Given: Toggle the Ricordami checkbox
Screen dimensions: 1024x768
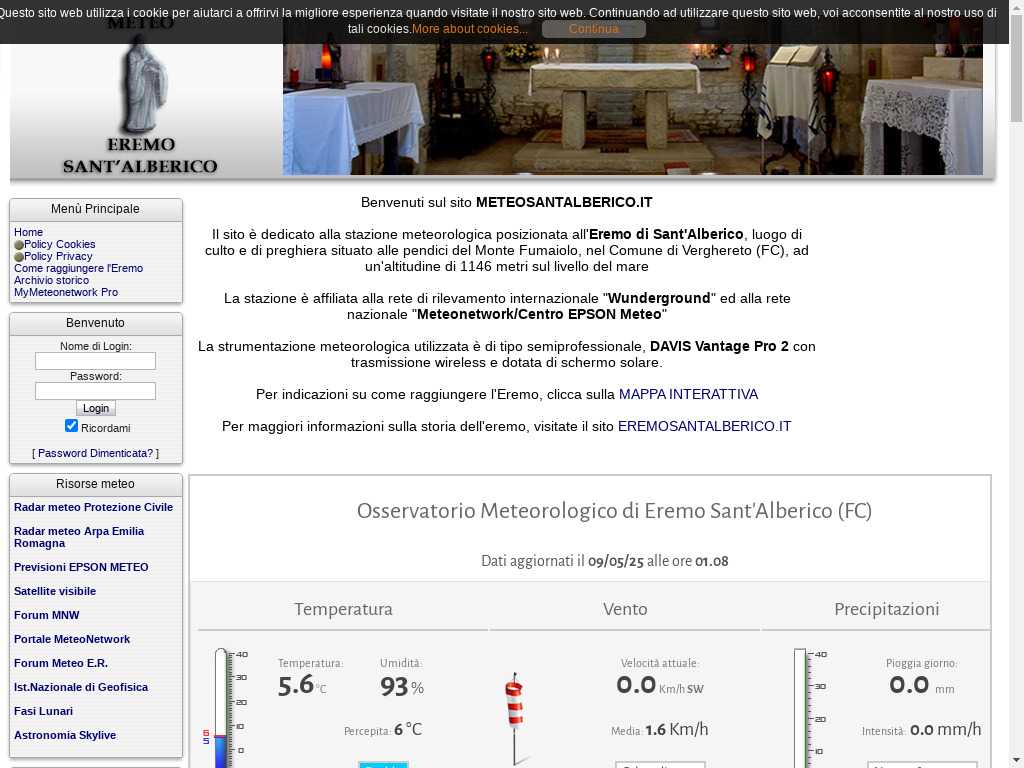Looking at the screenshot, I should tap(71, 426).
